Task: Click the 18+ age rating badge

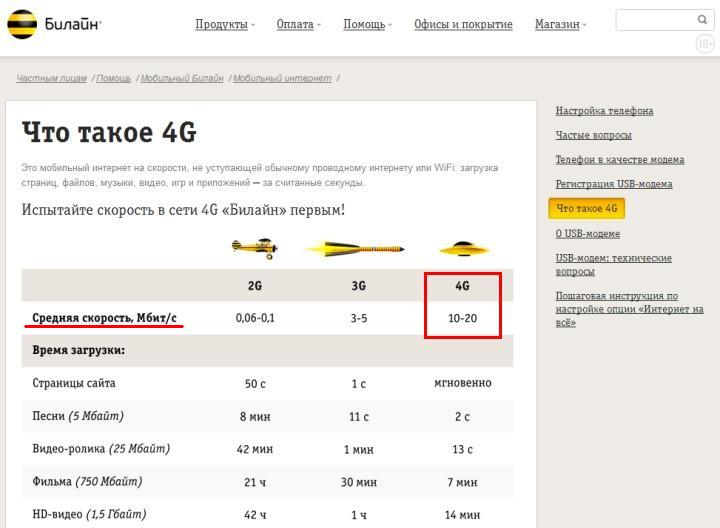Action: coord(705,44)
